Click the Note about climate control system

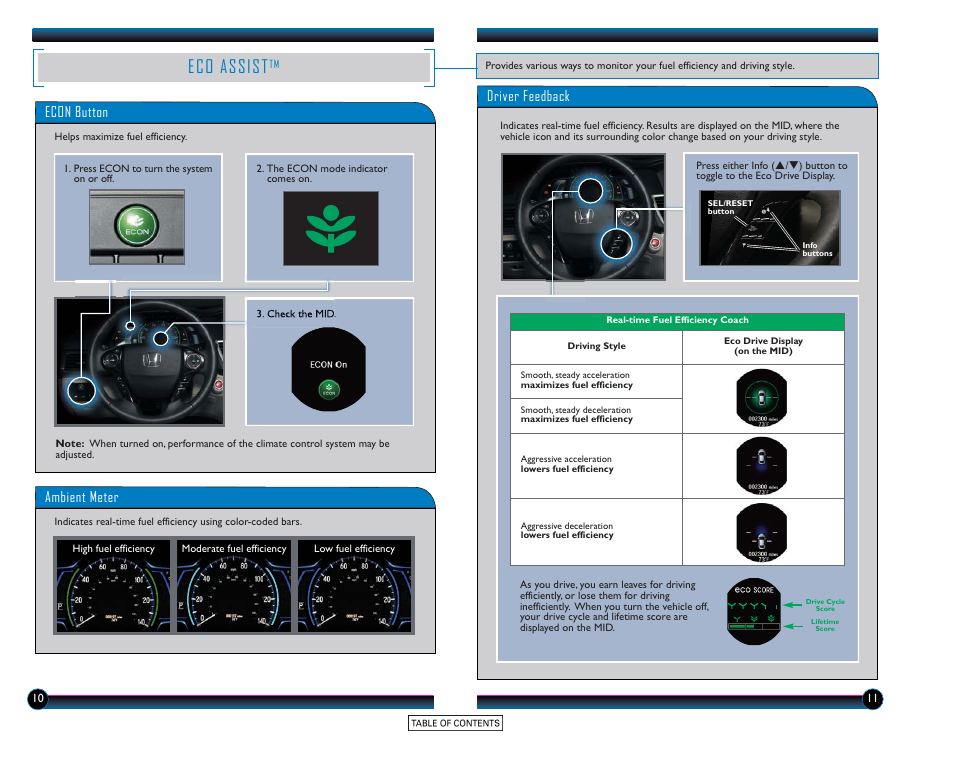(x=223, y=449)
